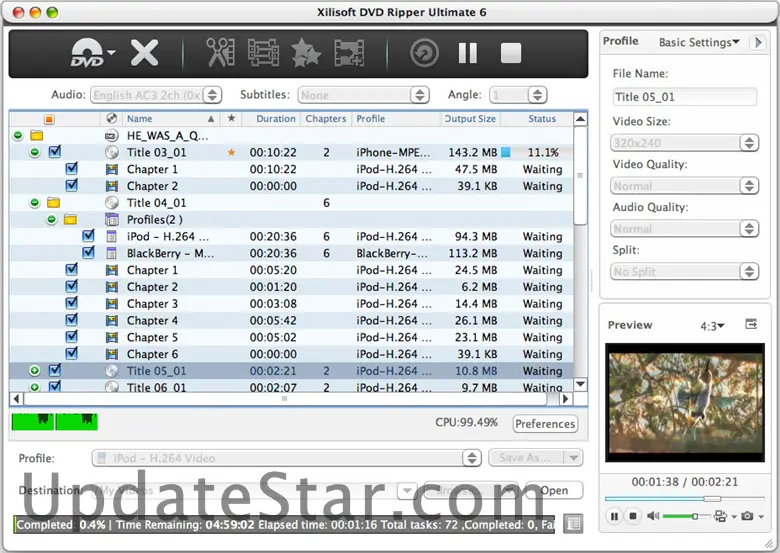The image size is (780, 553).
Task: Click the Profile panel collapse arrow
Action: (758, 42)
